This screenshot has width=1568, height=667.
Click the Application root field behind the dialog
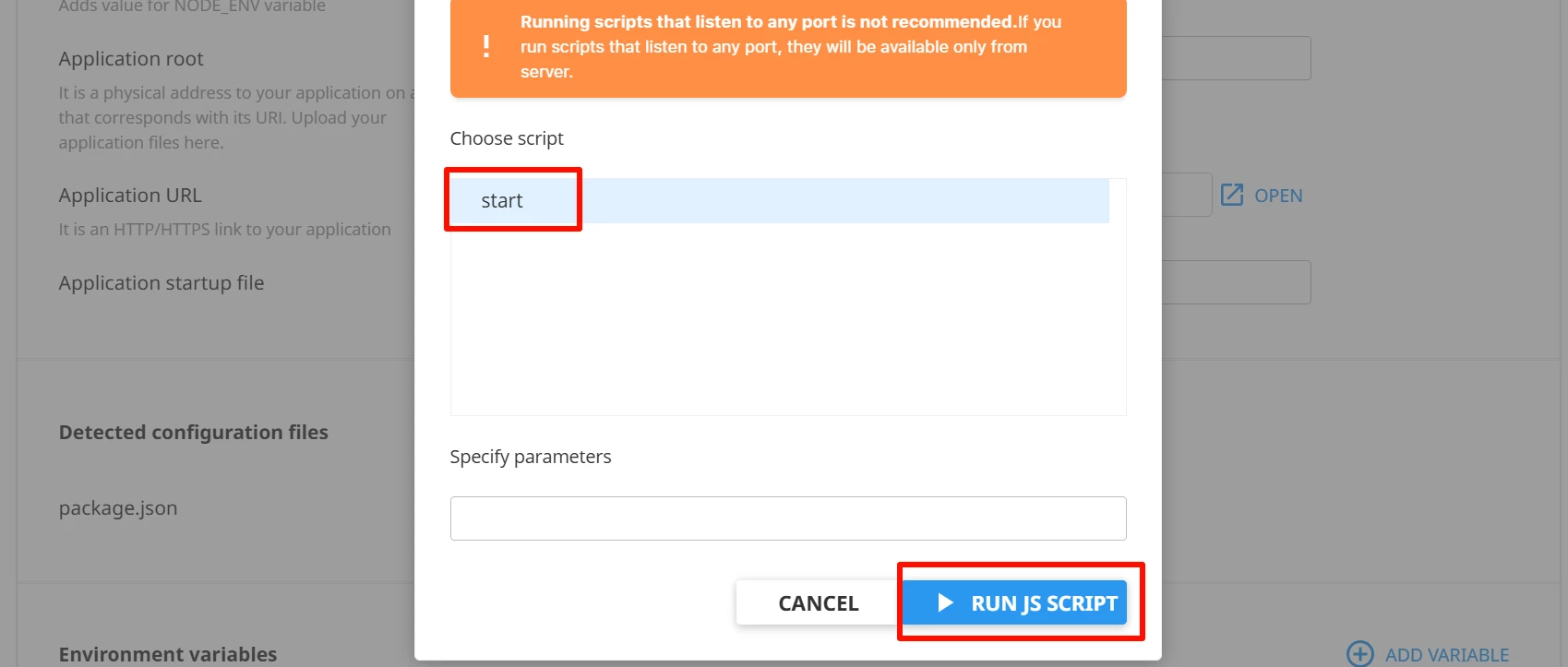tap(1236, 58)
